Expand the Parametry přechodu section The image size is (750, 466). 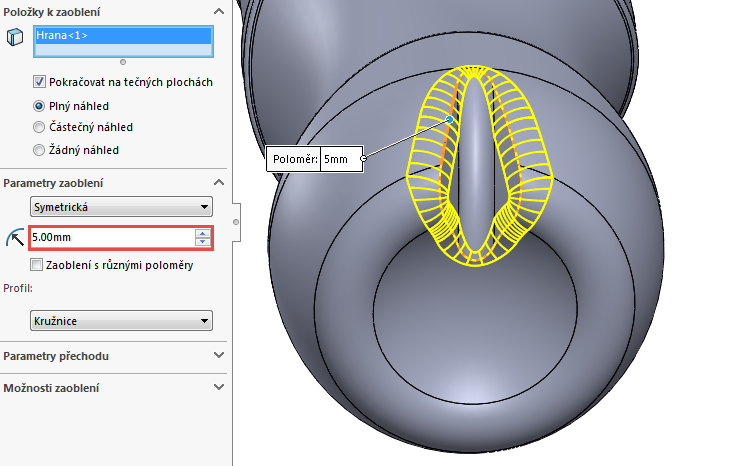219,355
